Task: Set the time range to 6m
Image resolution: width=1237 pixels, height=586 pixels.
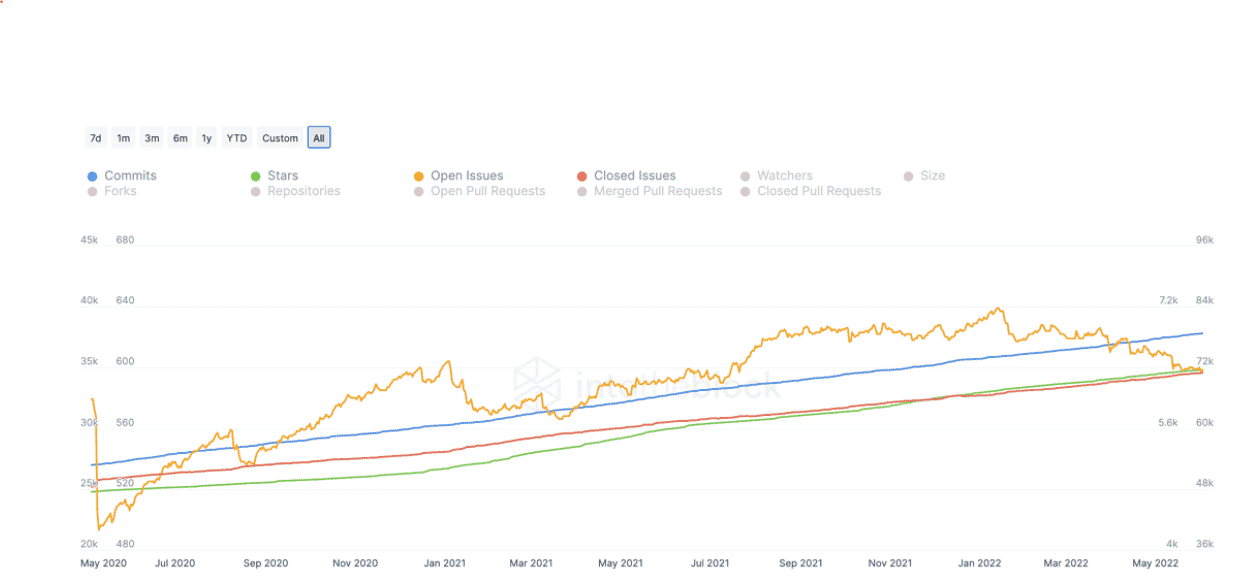Action: (x=180, y=138)
